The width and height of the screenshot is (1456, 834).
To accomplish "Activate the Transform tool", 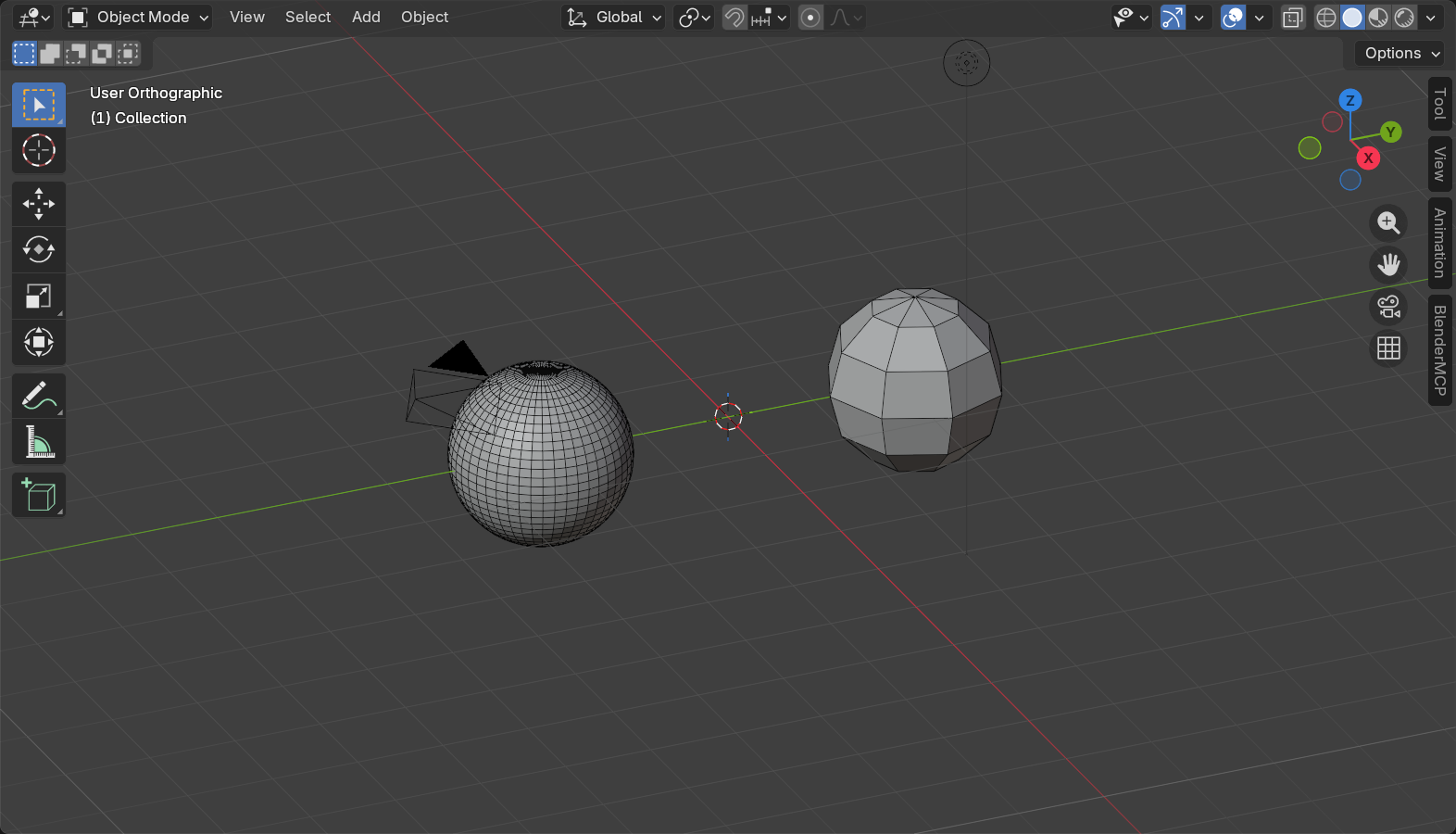I will coord(39,342).
